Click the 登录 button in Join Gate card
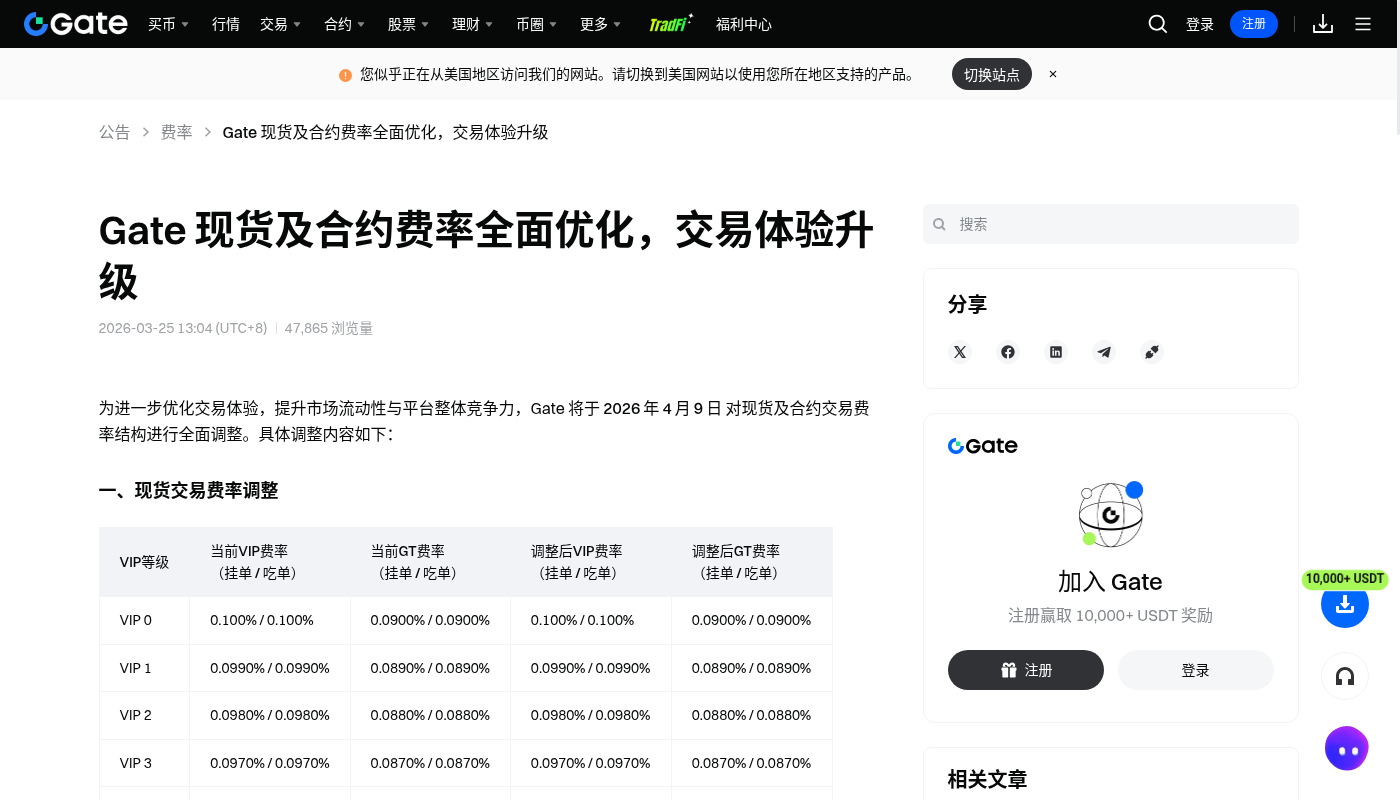This screenshot has width=1400, height=800. (x=1196, y=670)
